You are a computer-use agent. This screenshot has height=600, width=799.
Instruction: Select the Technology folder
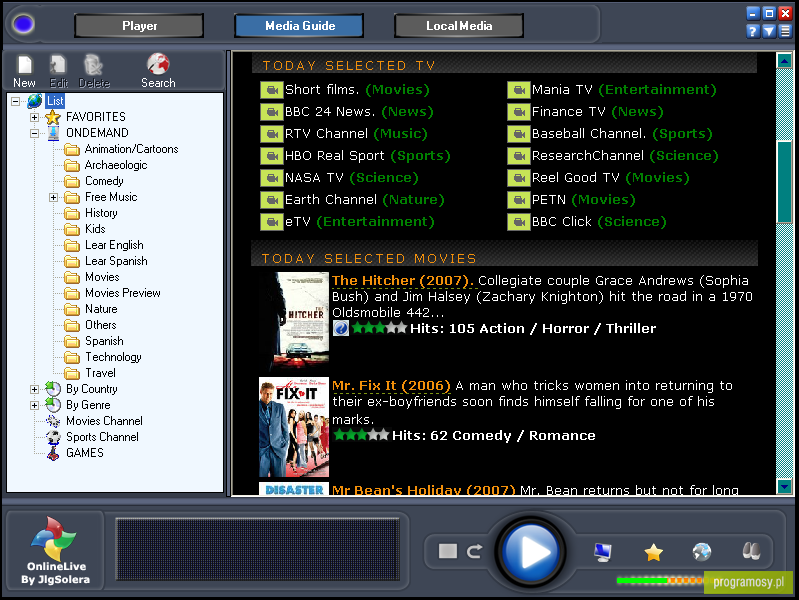pyautogui.click(x=113, y=357)
